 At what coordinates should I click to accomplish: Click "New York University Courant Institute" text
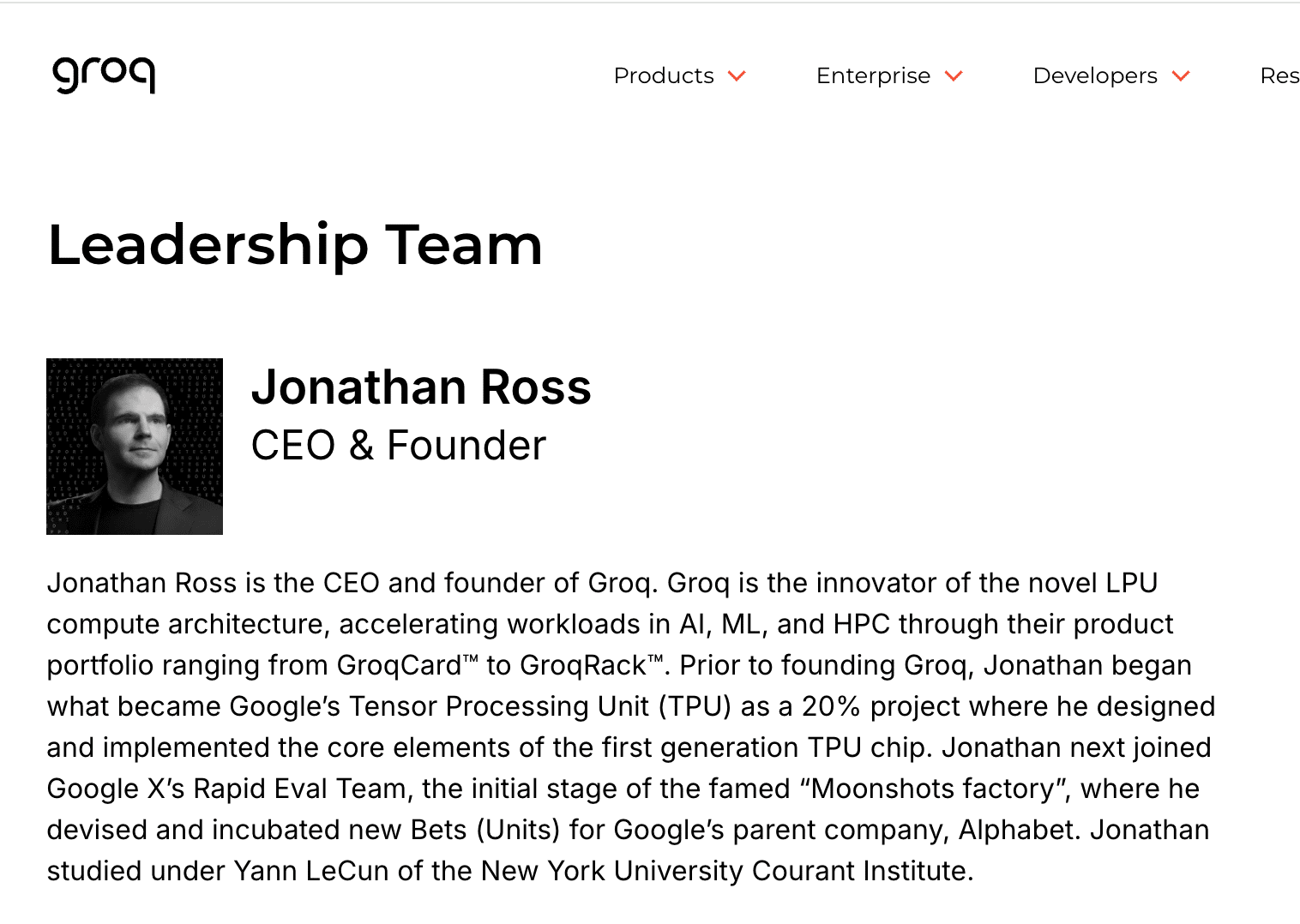[725, 871]
